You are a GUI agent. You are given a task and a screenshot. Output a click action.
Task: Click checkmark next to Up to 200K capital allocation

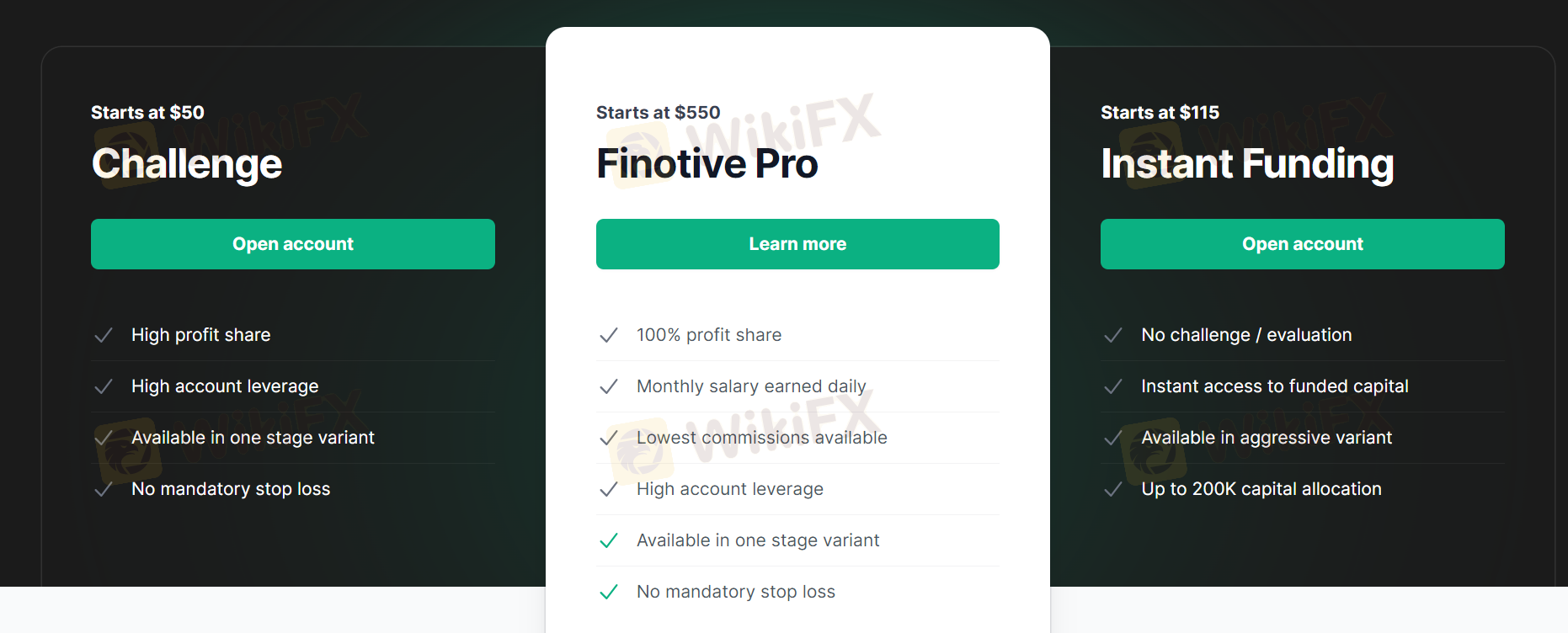click(1113, 489)
